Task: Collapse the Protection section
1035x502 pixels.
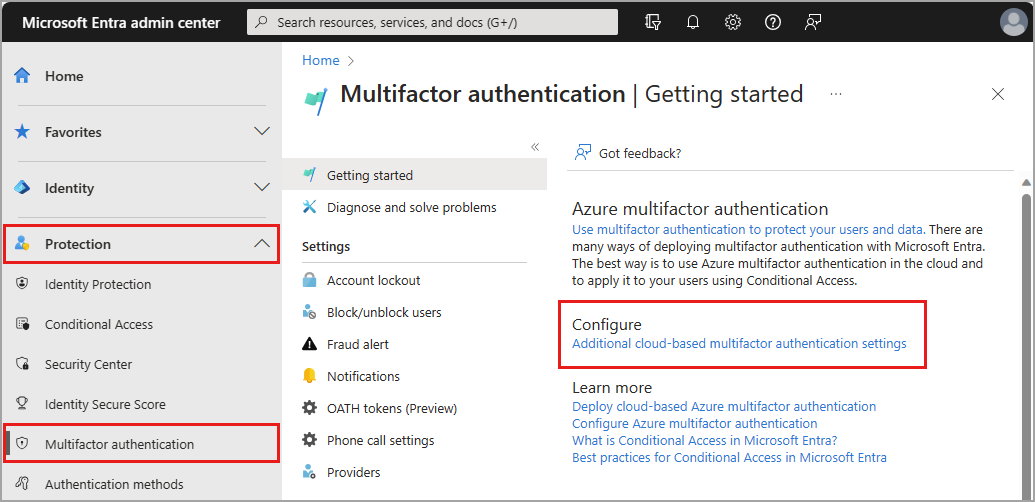Action: pyautogui.click(x=262, y=244)
